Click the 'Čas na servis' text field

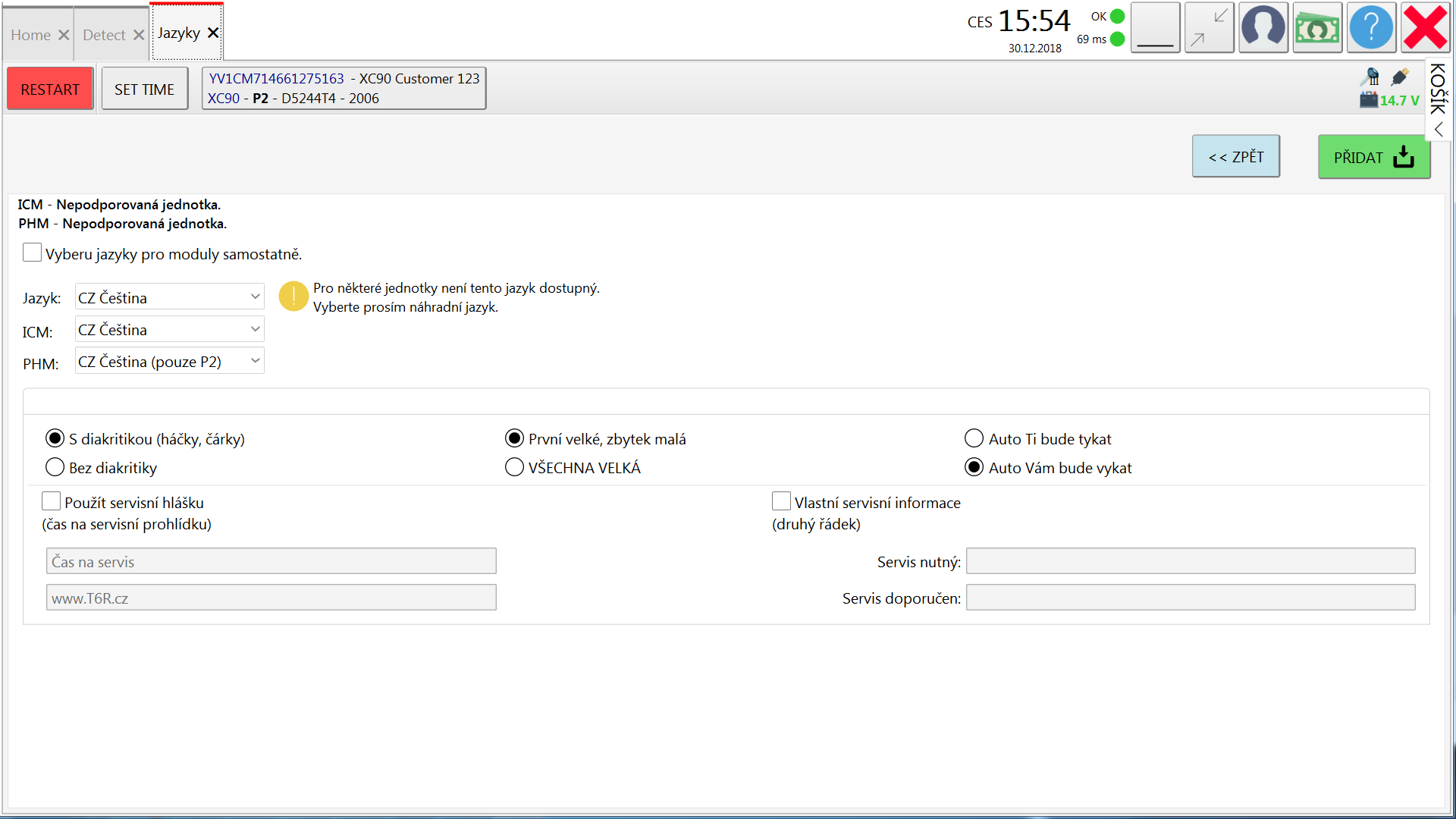(271, 561)
